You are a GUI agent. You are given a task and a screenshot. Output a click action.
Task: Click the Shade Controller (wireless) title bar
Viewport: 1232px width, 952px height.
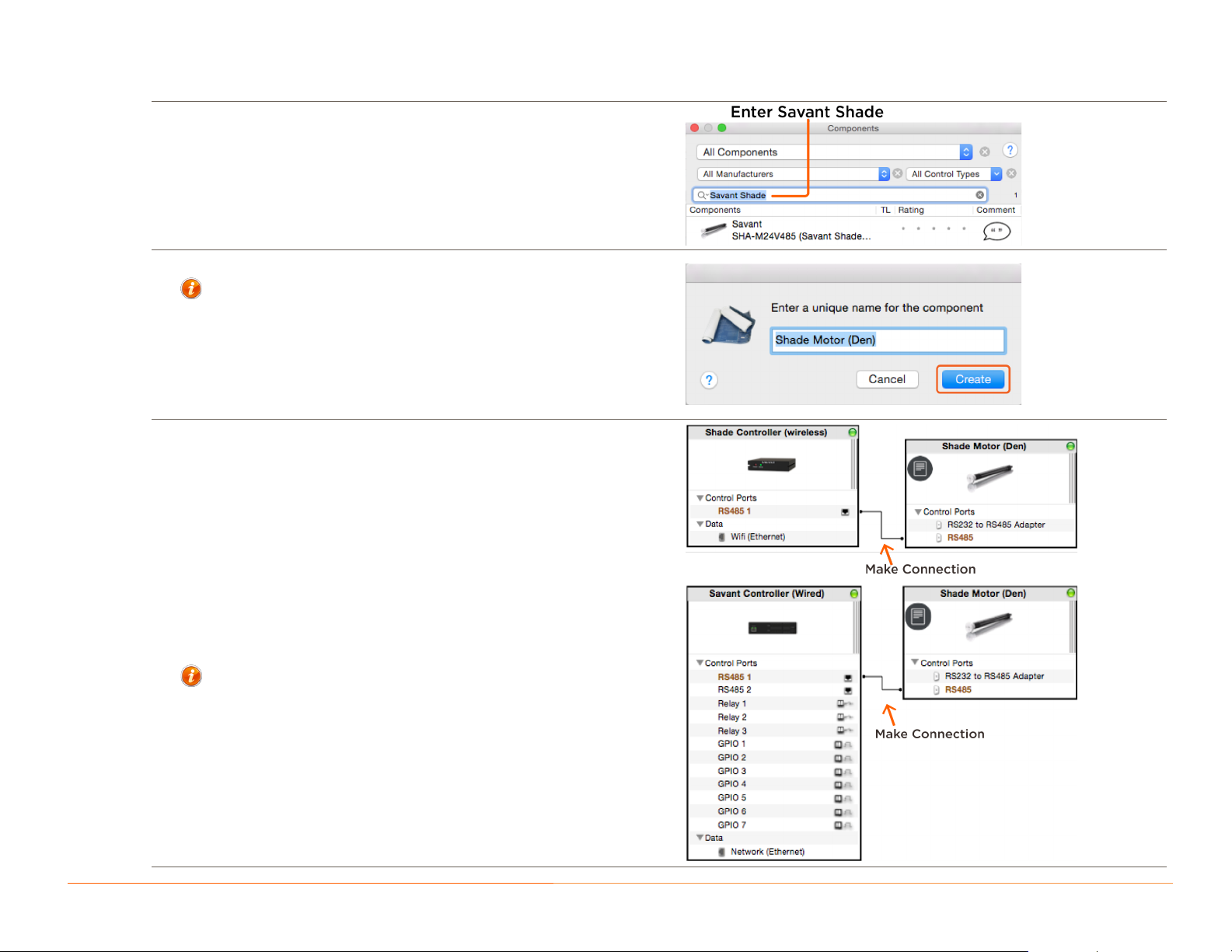[773, 433]
